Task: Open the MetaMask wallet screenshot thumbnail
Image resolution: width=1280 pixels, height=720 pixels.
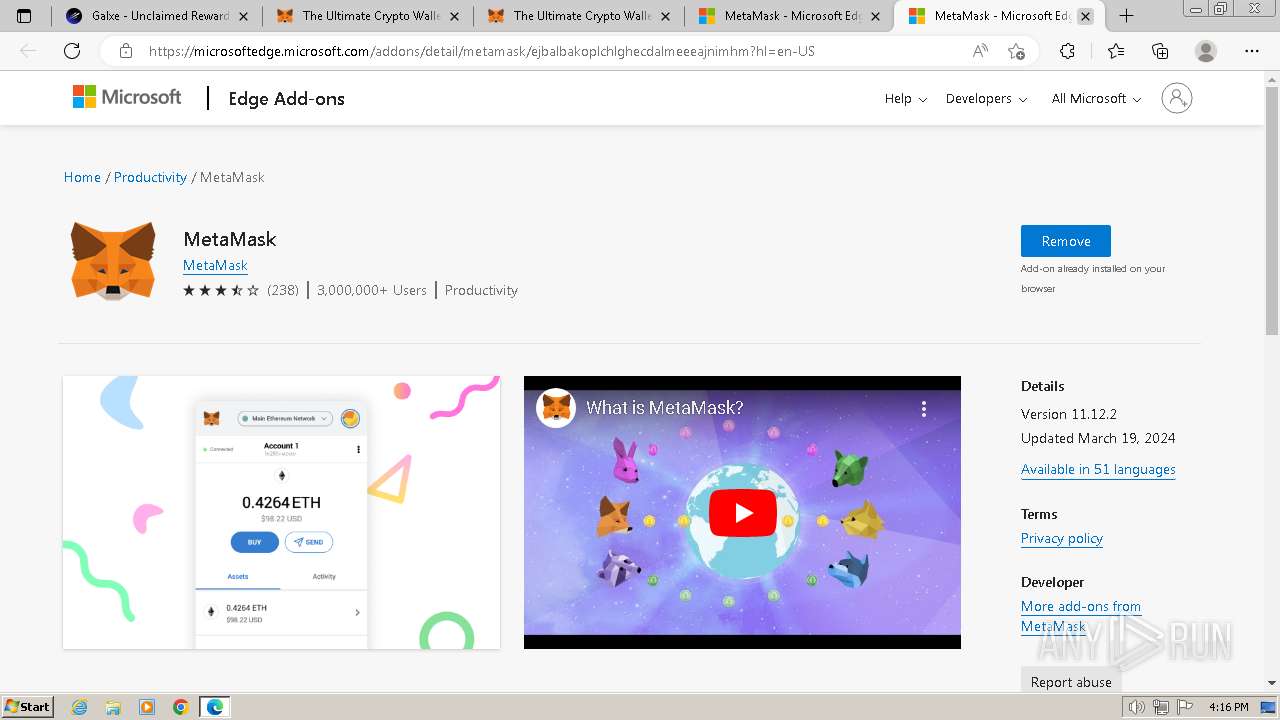Action: (x=281, y=512)
